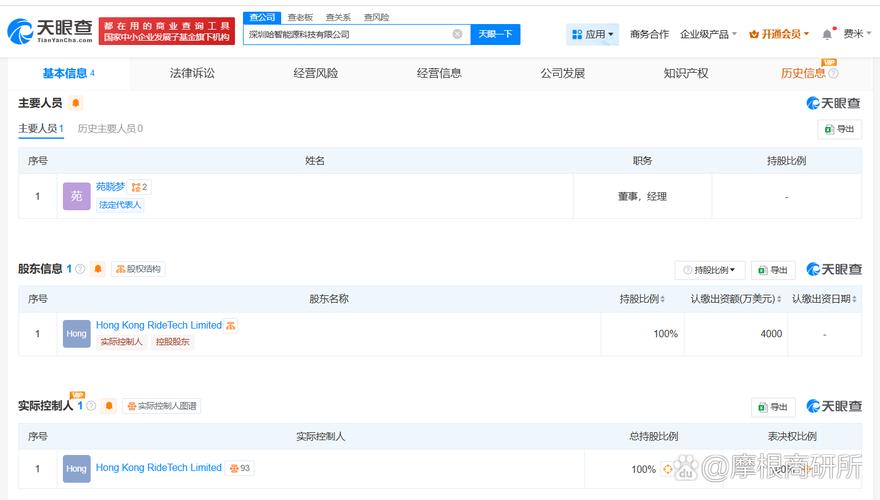Open Hong Kong RideTech Limited shareholder link

click(159, 325)
